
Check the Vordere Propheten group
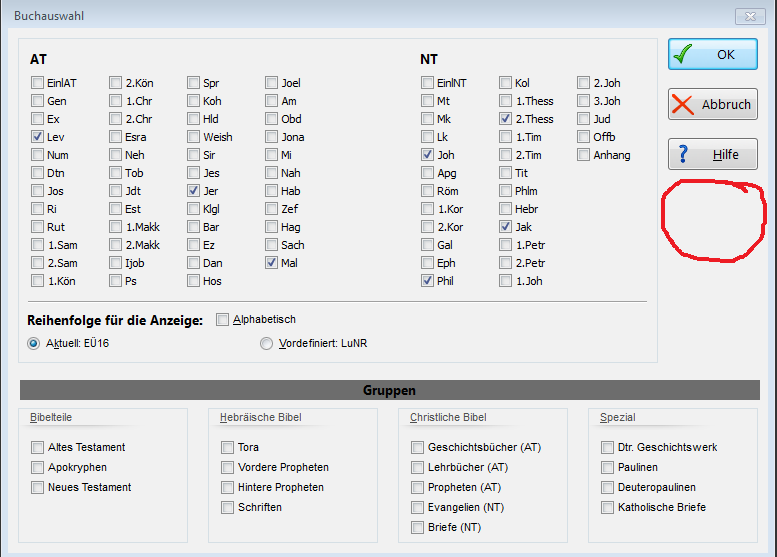click(227, 467)
